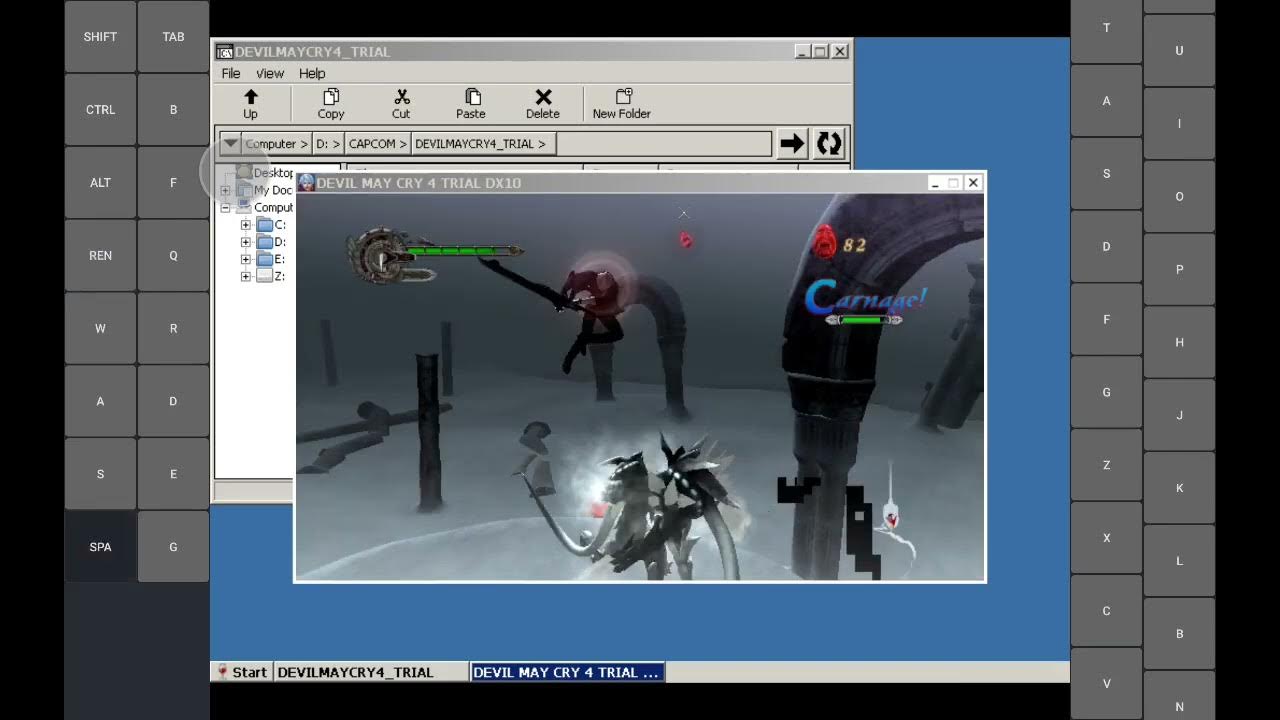Select the Computer breadcrumb segment

pyautogui.click(x=277, y=144)
